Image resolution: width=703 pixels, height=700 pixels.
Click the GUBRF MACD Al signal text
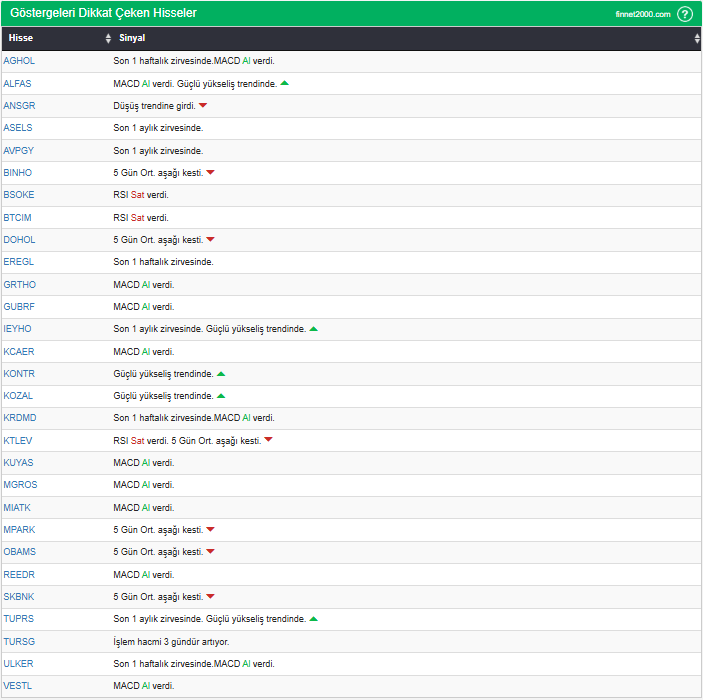click(x=144, y=307)
